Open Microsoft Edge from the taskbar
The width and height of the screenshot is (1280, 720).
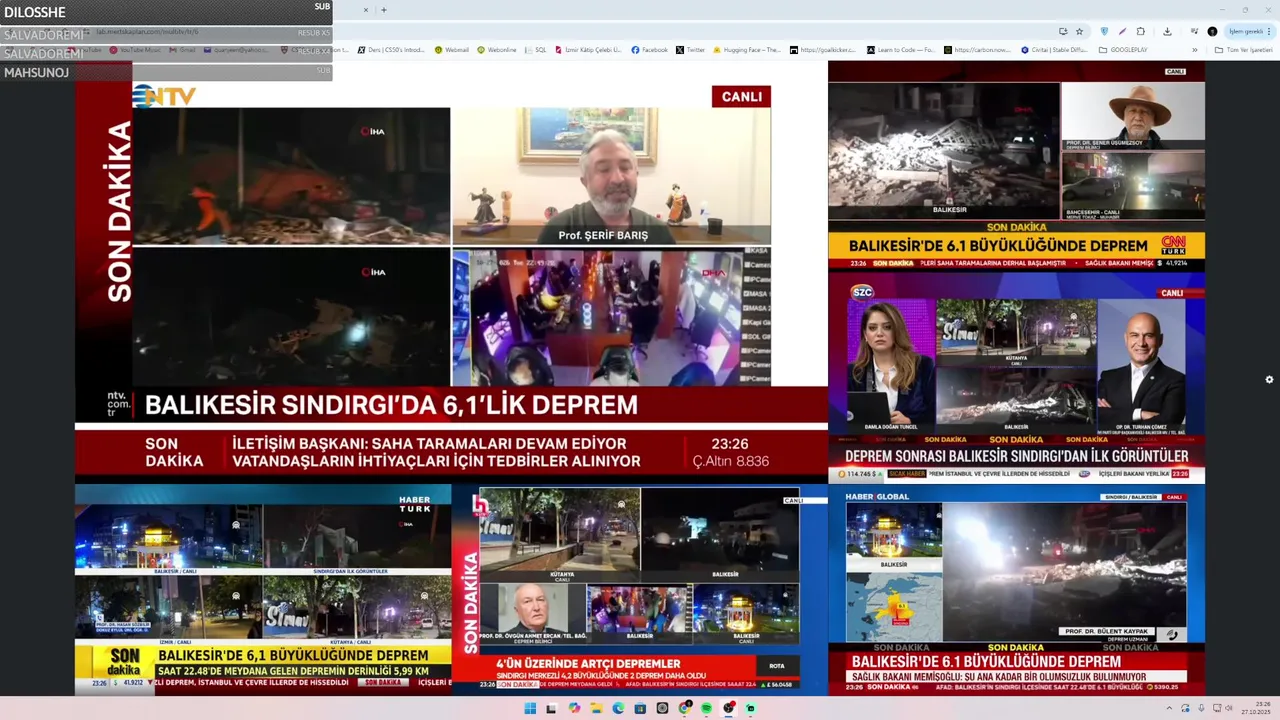coord(618,708)
